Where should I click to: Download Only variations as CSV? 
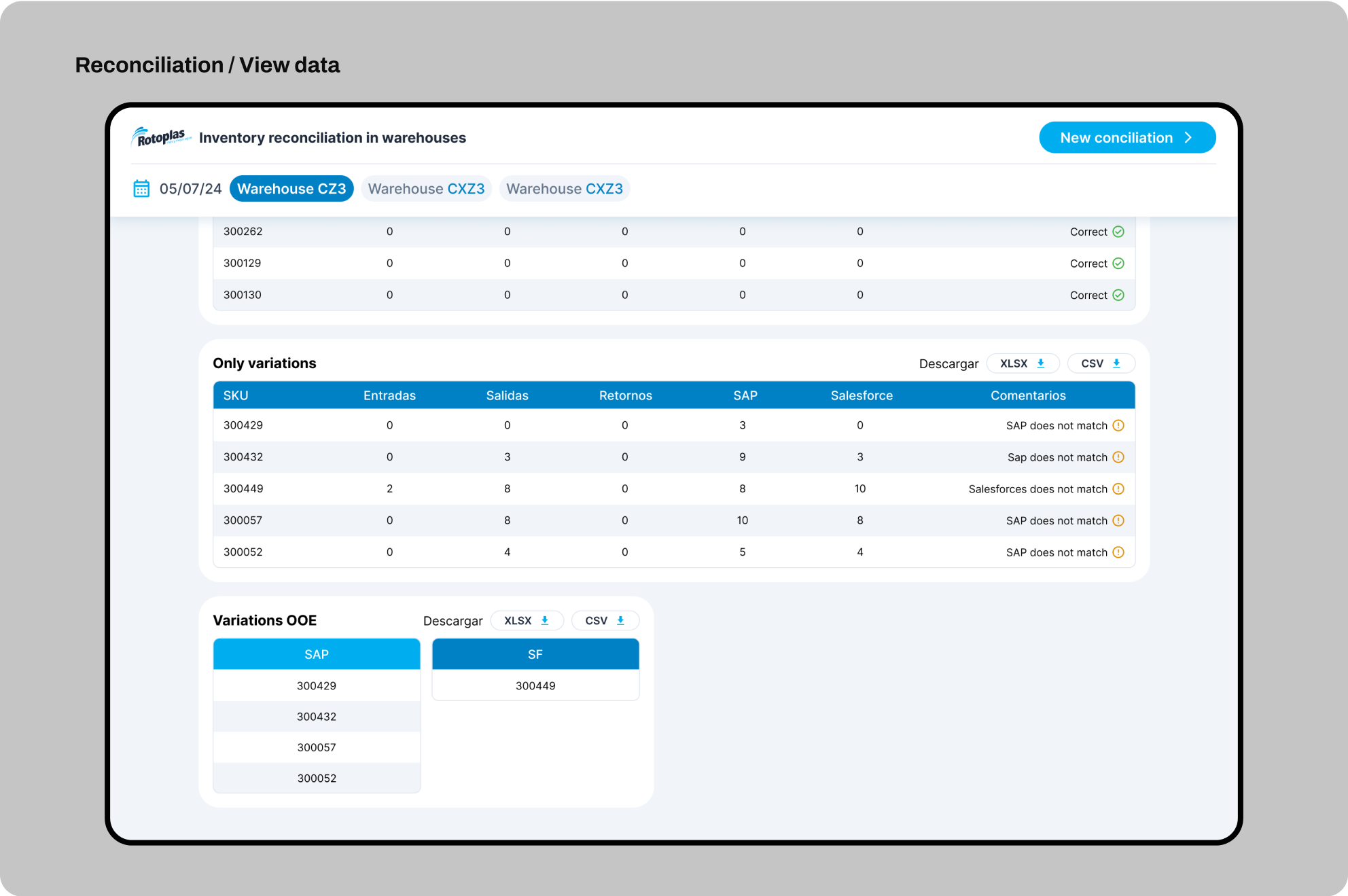coord(1101,363)
